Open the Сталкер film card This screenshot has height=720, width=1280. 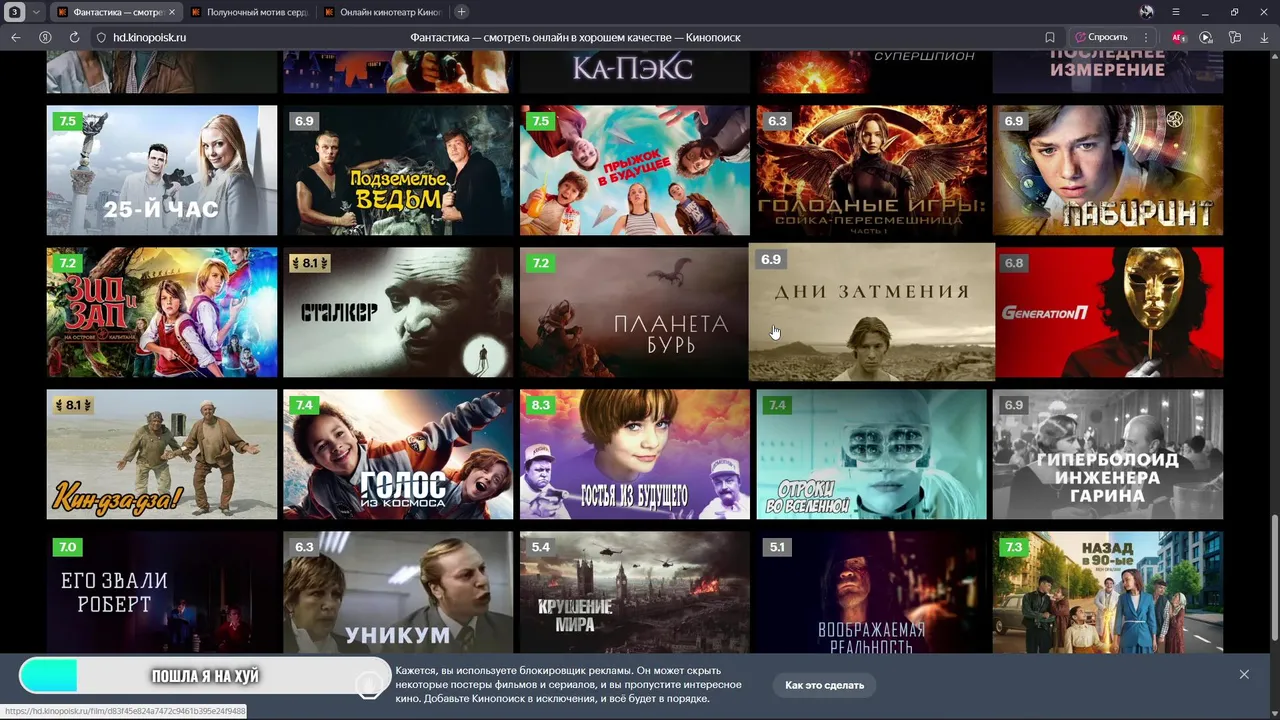[398, 312]
